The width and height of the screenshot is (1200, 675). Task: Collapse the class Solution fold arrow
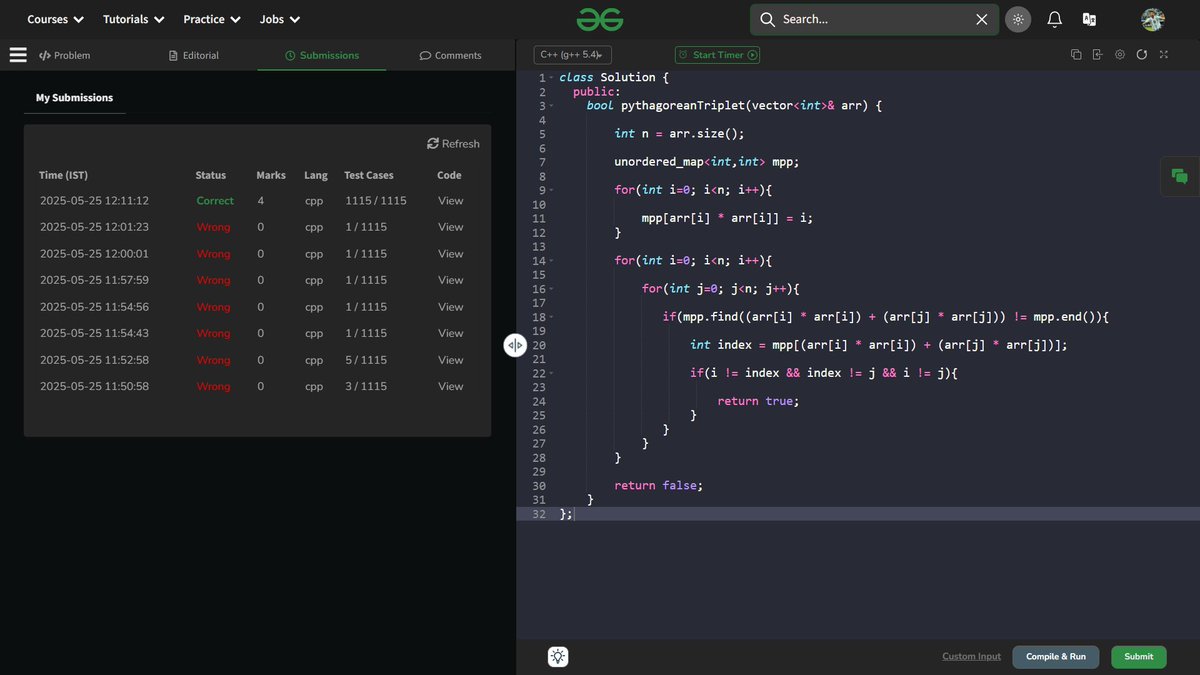[551, 78]
